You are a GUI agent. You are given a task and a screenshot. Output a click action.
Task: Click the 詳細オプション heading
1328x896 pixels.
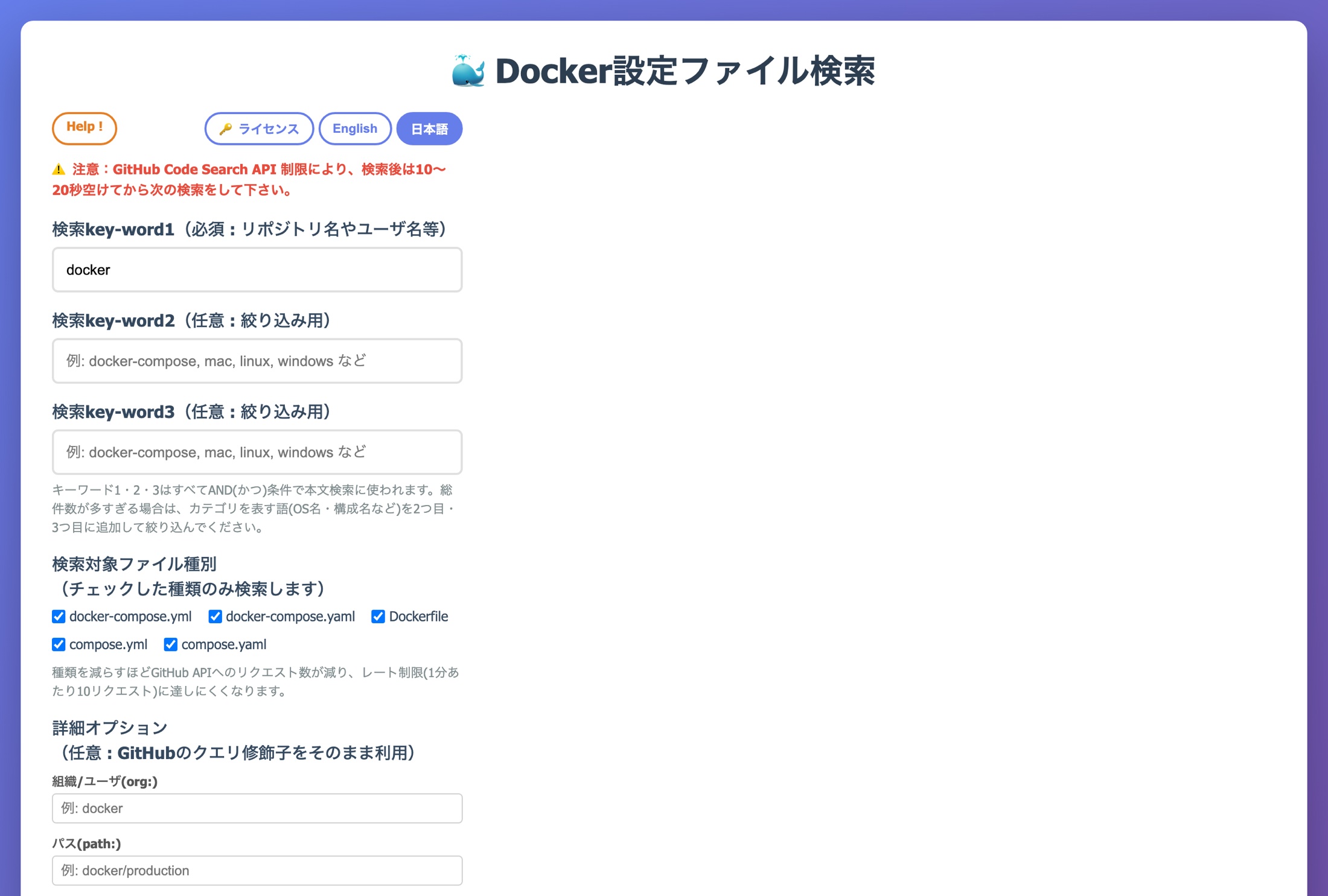point(234,740)
